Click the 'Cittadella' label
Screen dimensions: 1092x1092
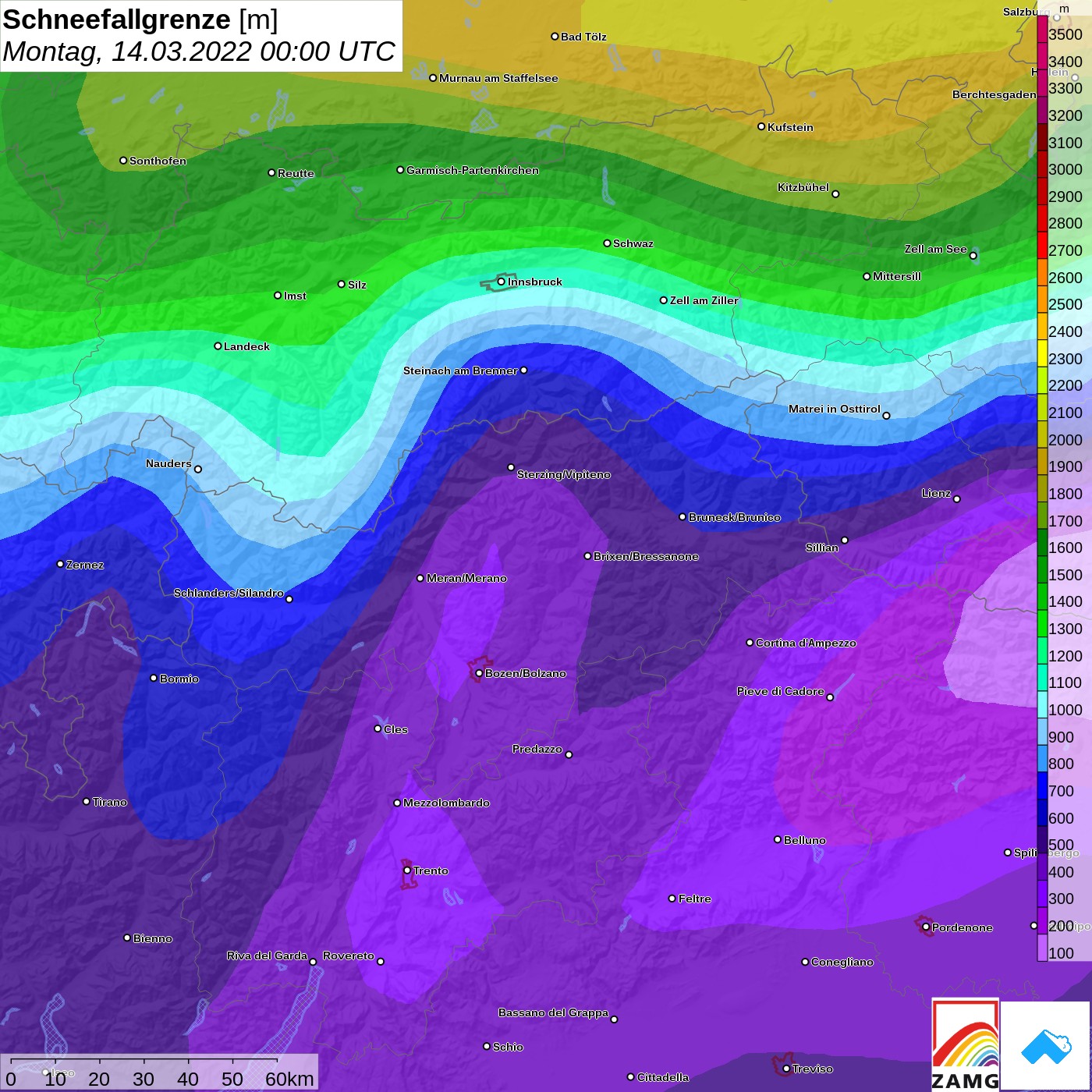coord(663,1077)
